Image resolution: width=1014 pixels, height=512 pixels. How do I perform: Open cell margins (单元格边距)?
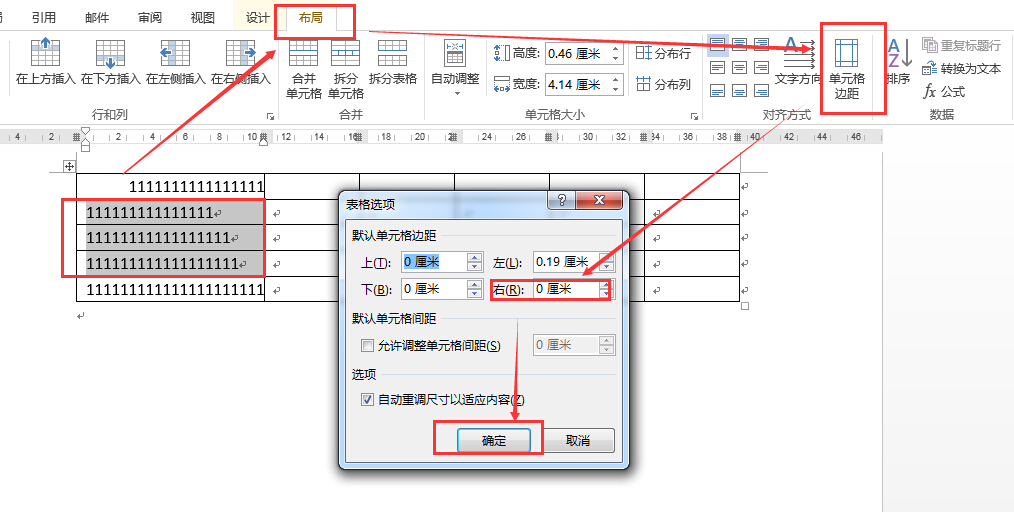point(847,69)
